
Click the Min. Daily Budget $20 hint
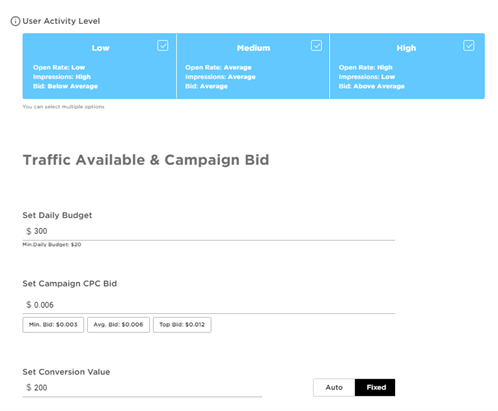tap(52, 244)
